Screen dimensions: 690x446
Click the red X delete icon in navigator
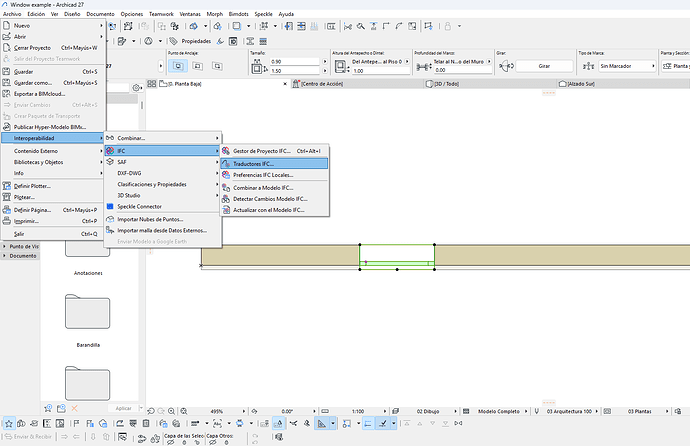74,408
